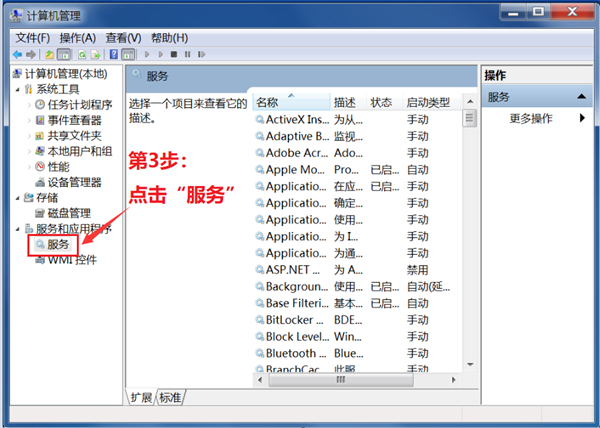Select the Backgroun... service row
The width and height of the screenshot is (600, 428).
click(357, 286)
